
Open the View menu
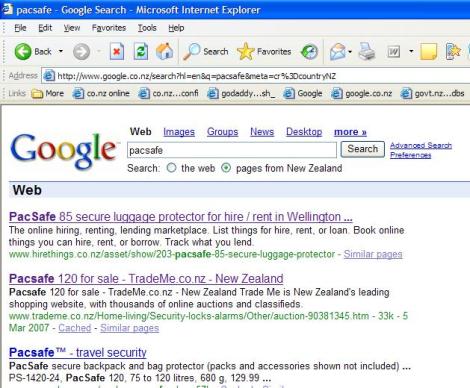72,28
